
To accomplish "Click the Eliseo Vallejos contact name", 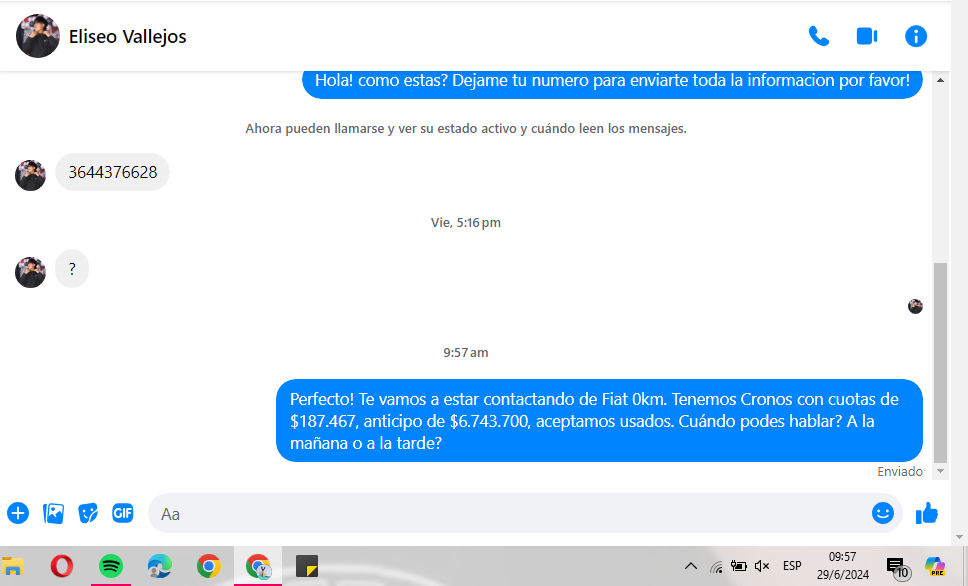I will coord(127,37).
